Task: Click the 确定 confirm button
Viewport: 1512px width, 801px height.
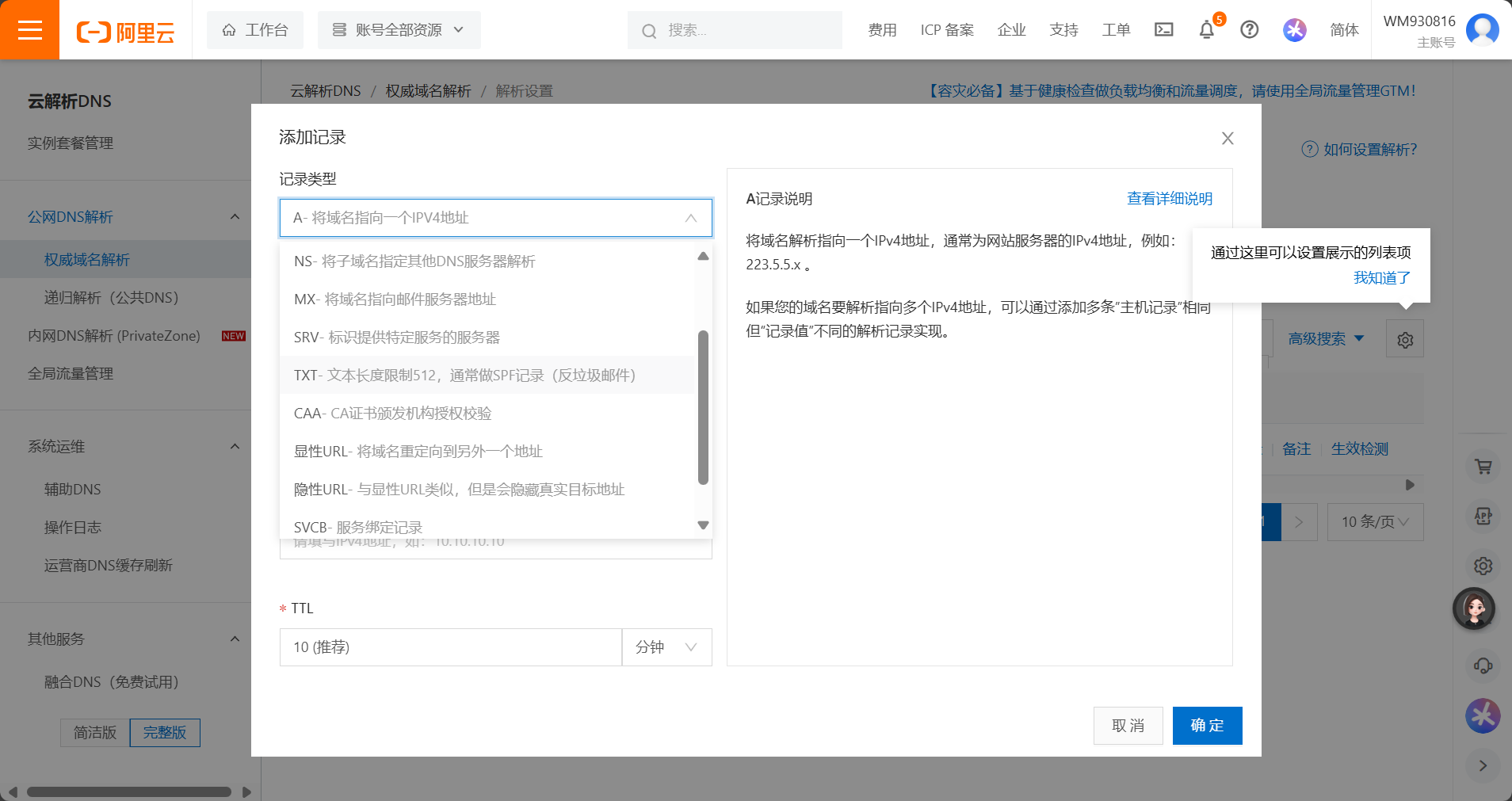Action: click(x=1206, y=726)
